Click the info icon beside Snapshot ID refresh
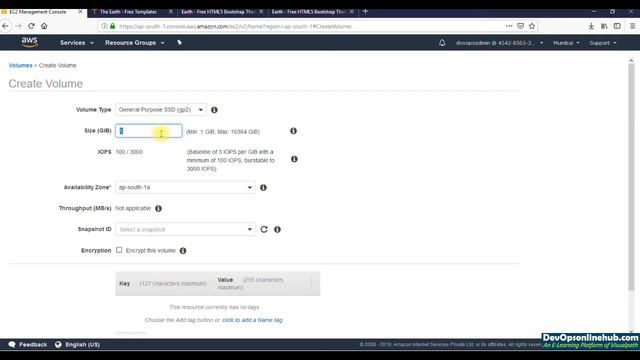640x360 pixels. pyautogui.click(x=278, y=229)
